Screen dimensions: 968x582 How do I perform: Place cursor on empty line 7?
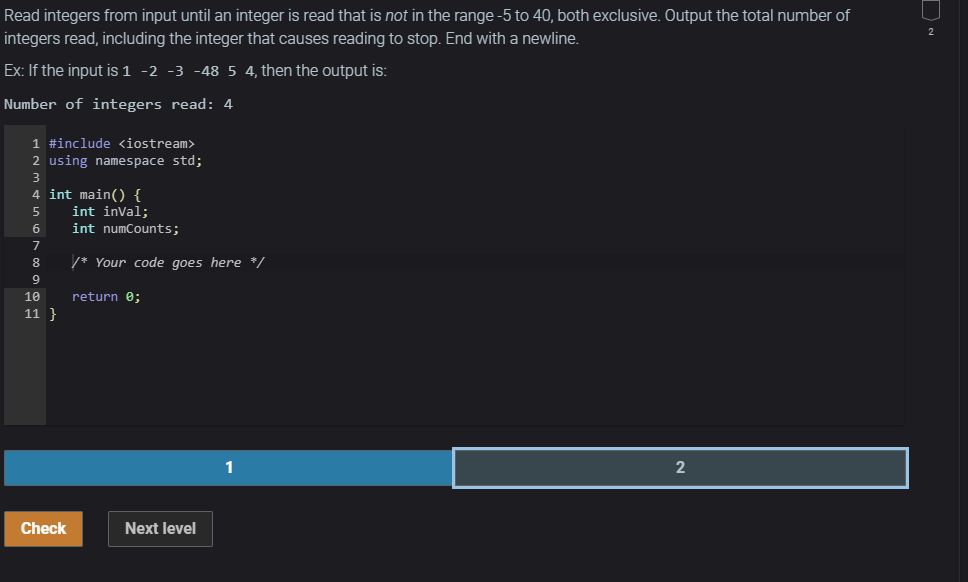click(x=475, y=246)
